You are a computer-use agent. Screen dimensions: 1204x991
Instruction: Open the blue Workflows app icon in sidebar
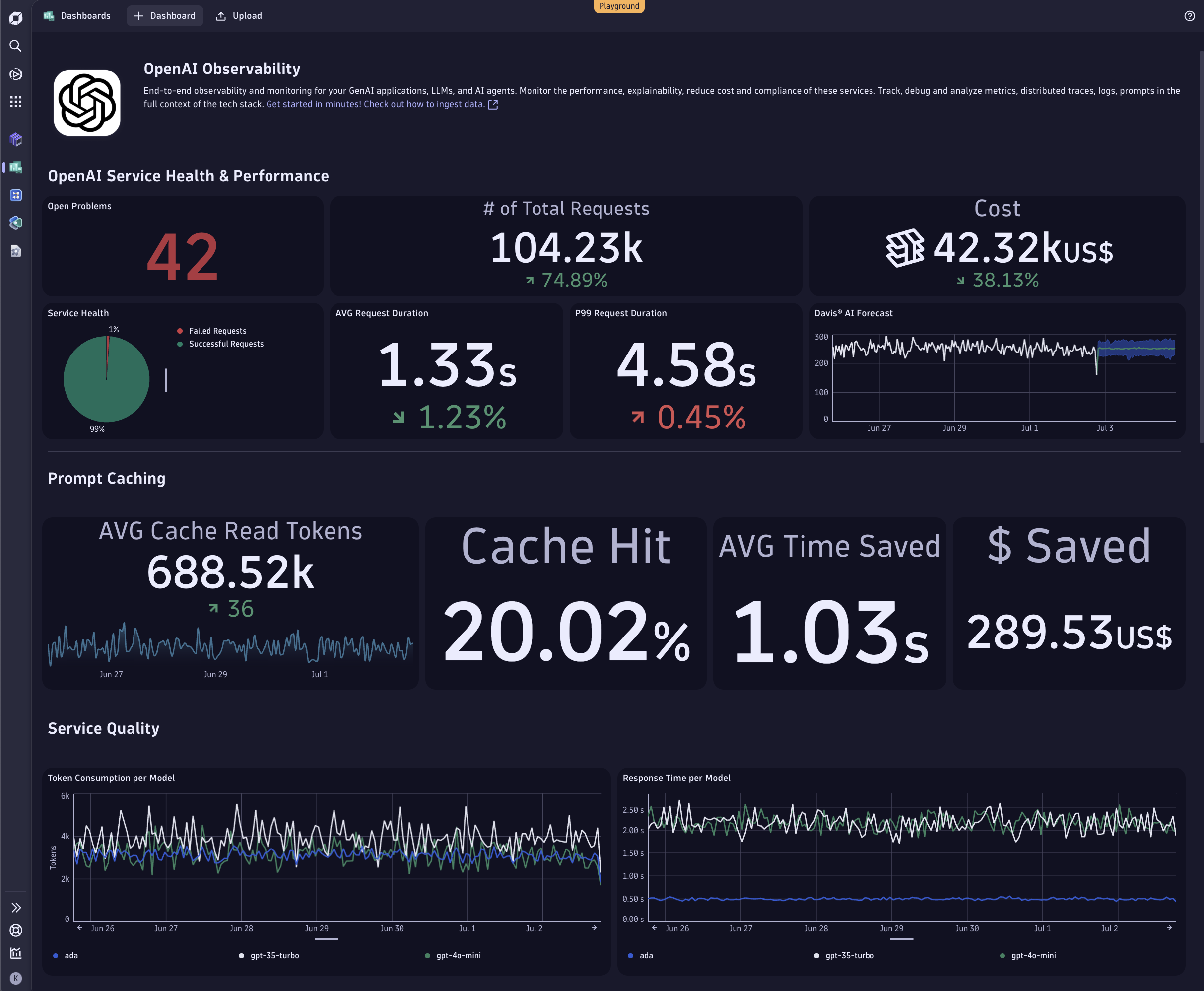point(15,195)
